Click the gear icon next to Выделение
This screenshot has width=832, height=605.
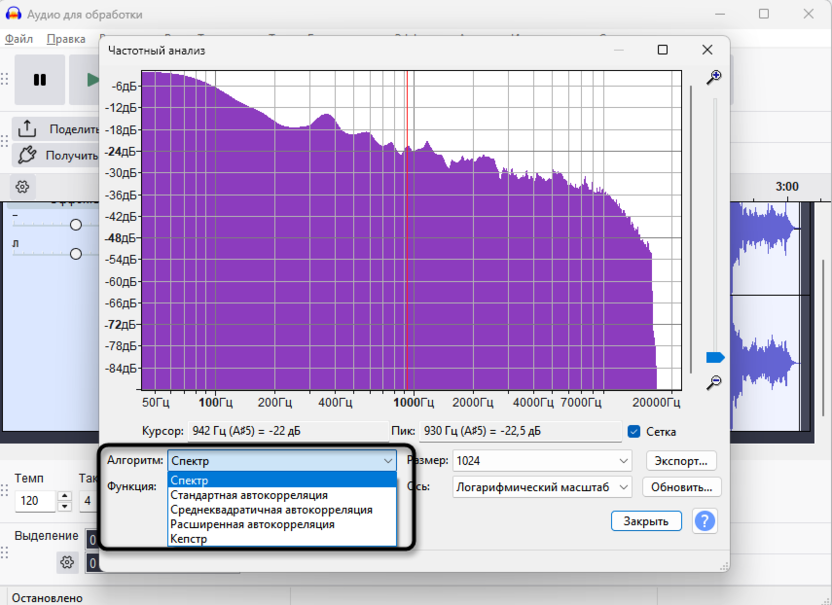coord(67,563)
